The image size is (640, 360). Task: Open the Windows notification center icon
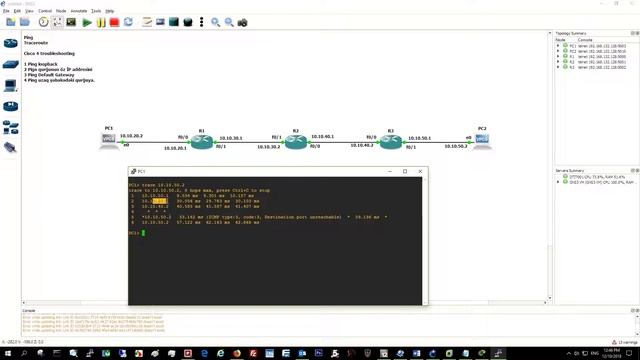pos(629,353)
